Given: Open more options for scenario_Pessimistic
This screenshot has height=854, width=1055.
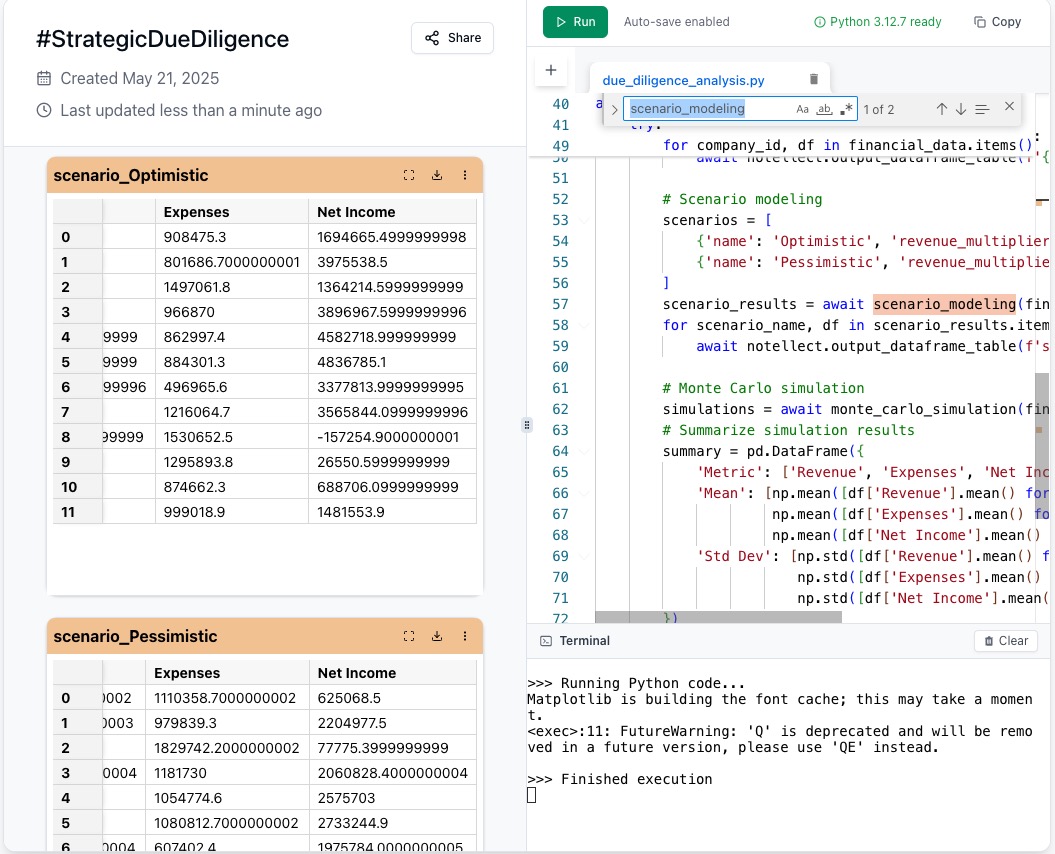Looking at the screenshot, I should (465, 636).
